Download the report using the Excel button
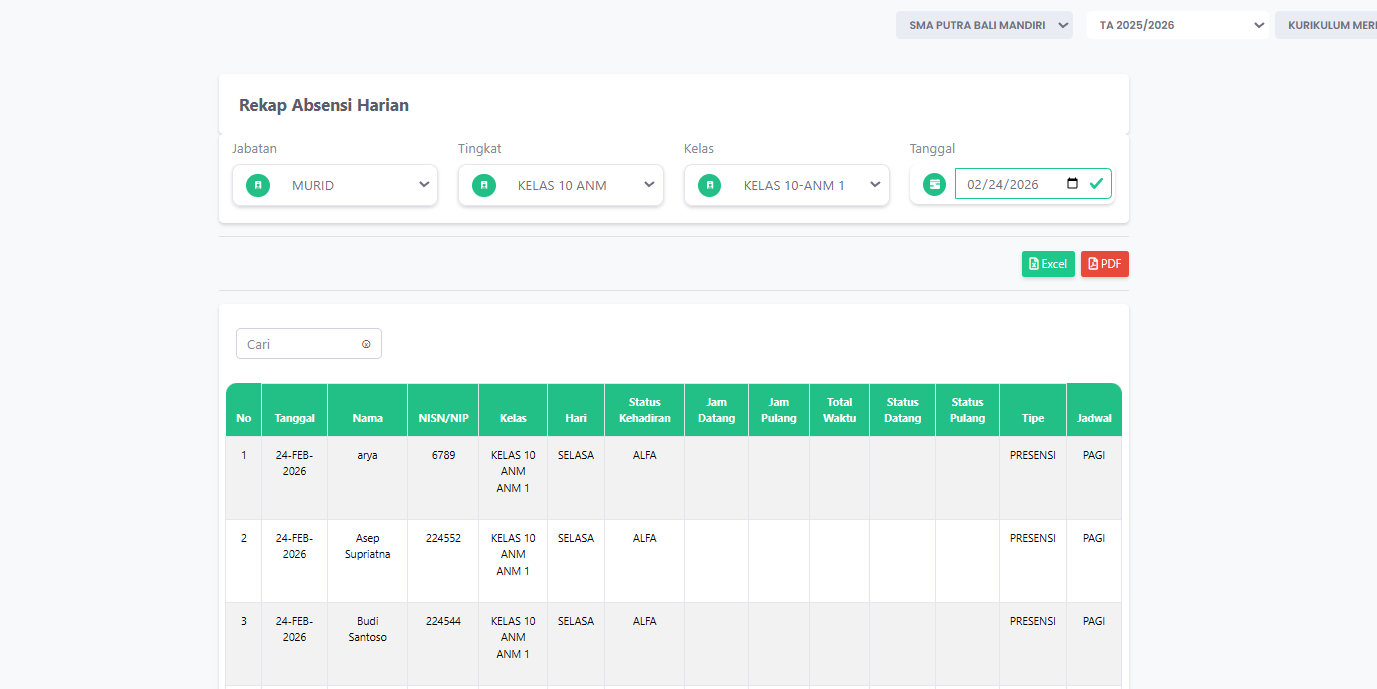Image resolution: width=1377 pixels, height=689 pixels. click(x=1047, y=263)
